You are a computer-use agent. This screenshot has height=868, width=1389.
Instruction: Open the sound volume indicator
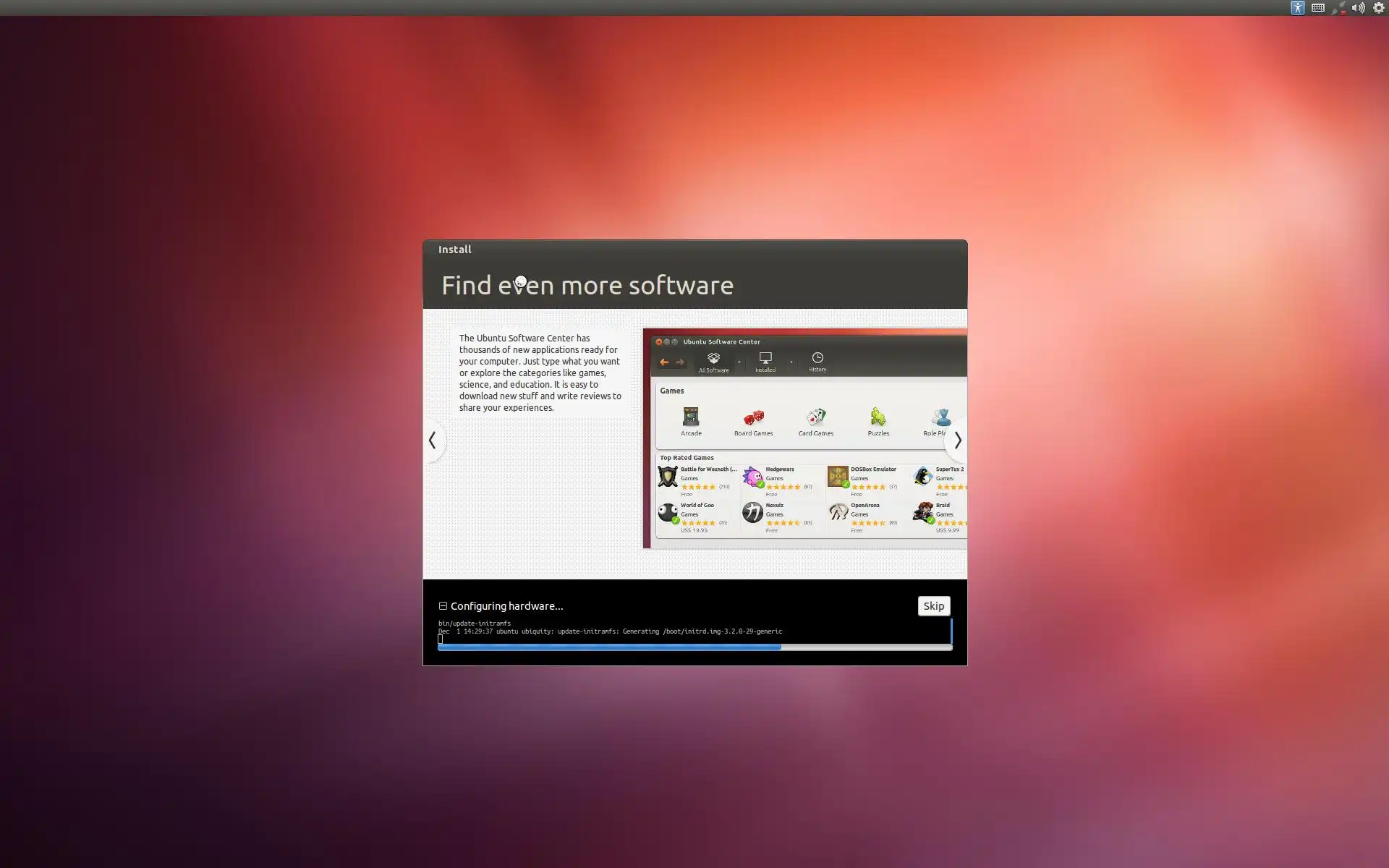[x=1358, y=8]
